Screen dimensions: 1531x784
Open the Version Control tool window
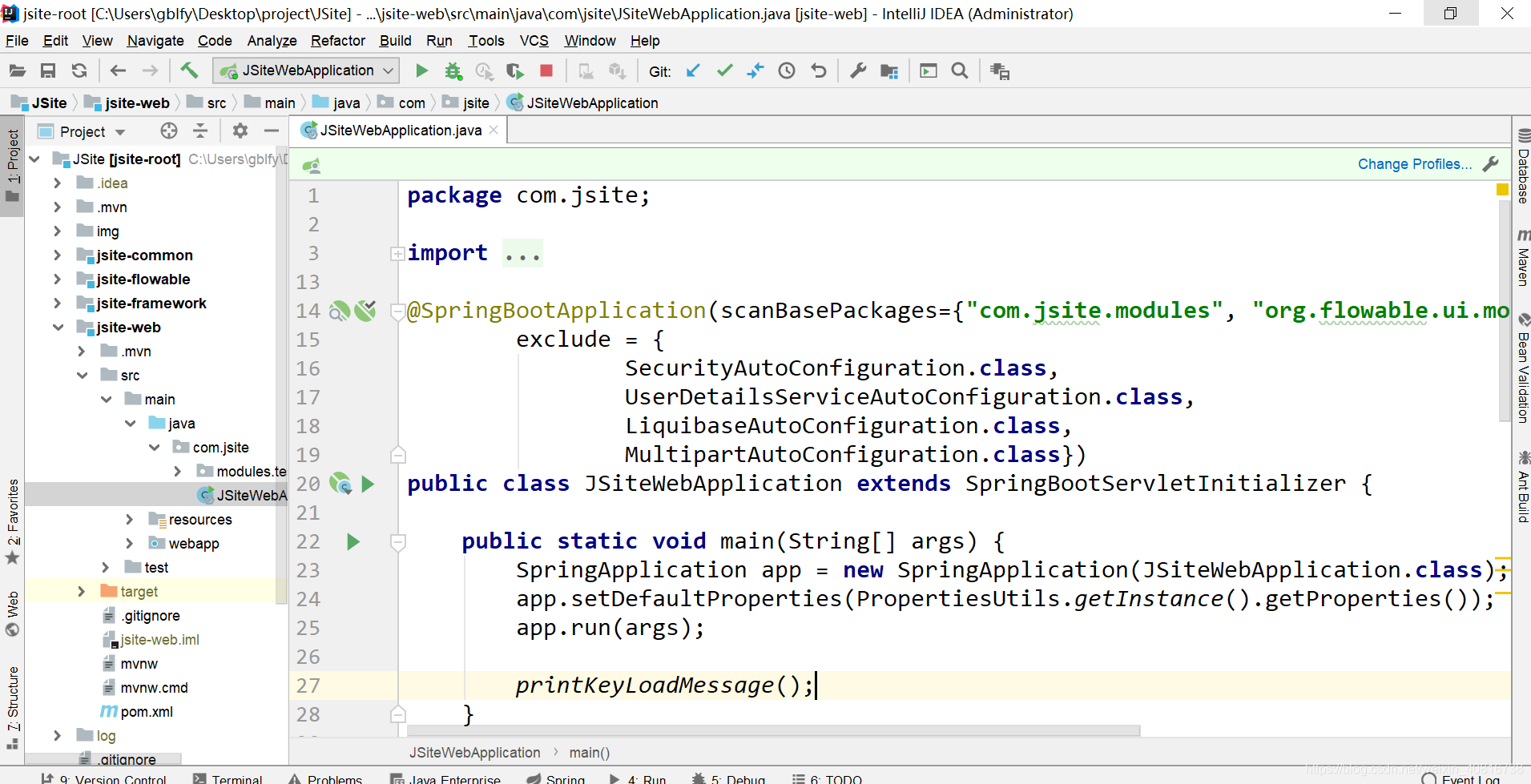tap(103, 778)
